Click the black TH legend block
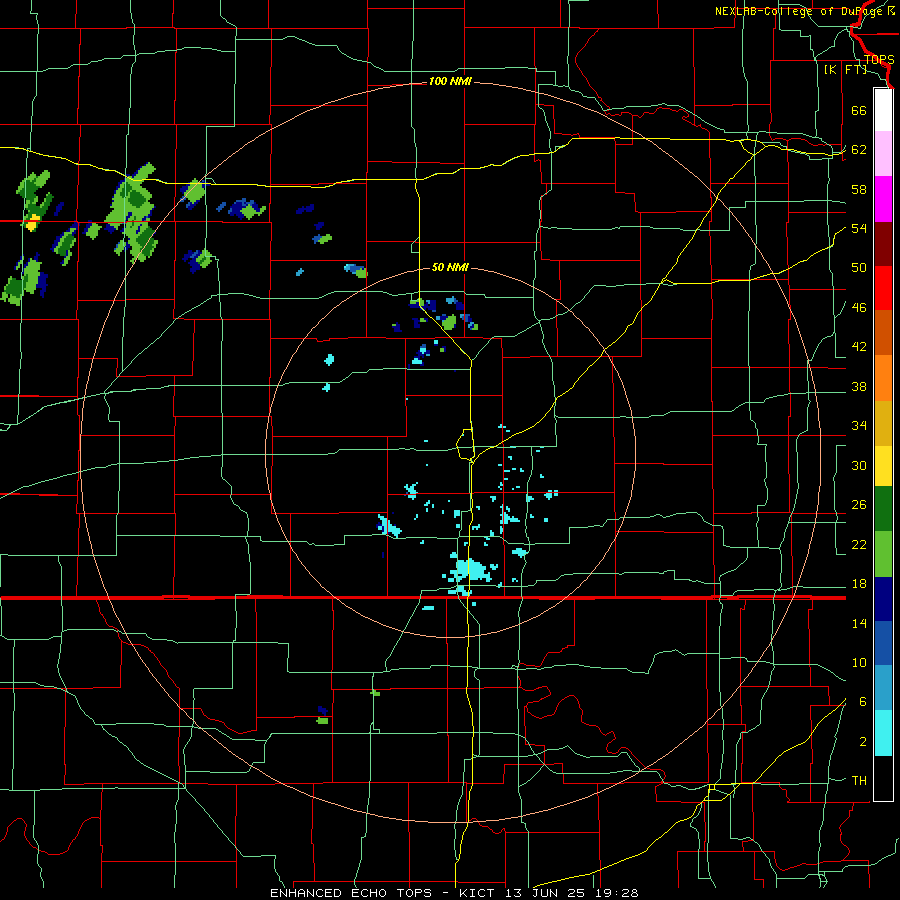Viewport: 900px width, 900px height. pos(883,778)
